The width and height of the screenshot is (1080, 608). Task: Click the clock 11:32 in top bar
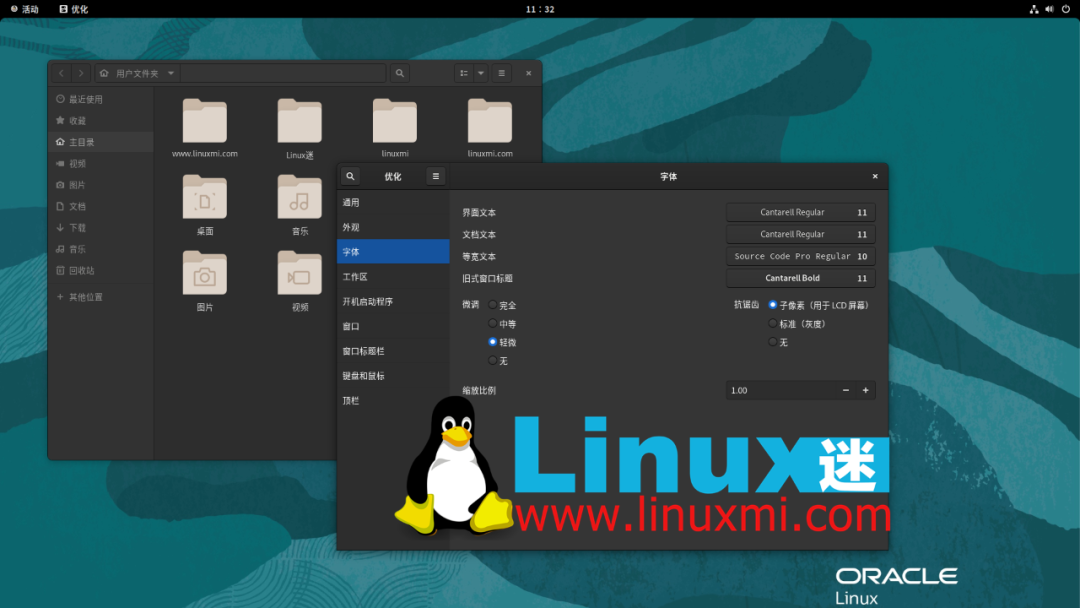click(x=540, y=9)
